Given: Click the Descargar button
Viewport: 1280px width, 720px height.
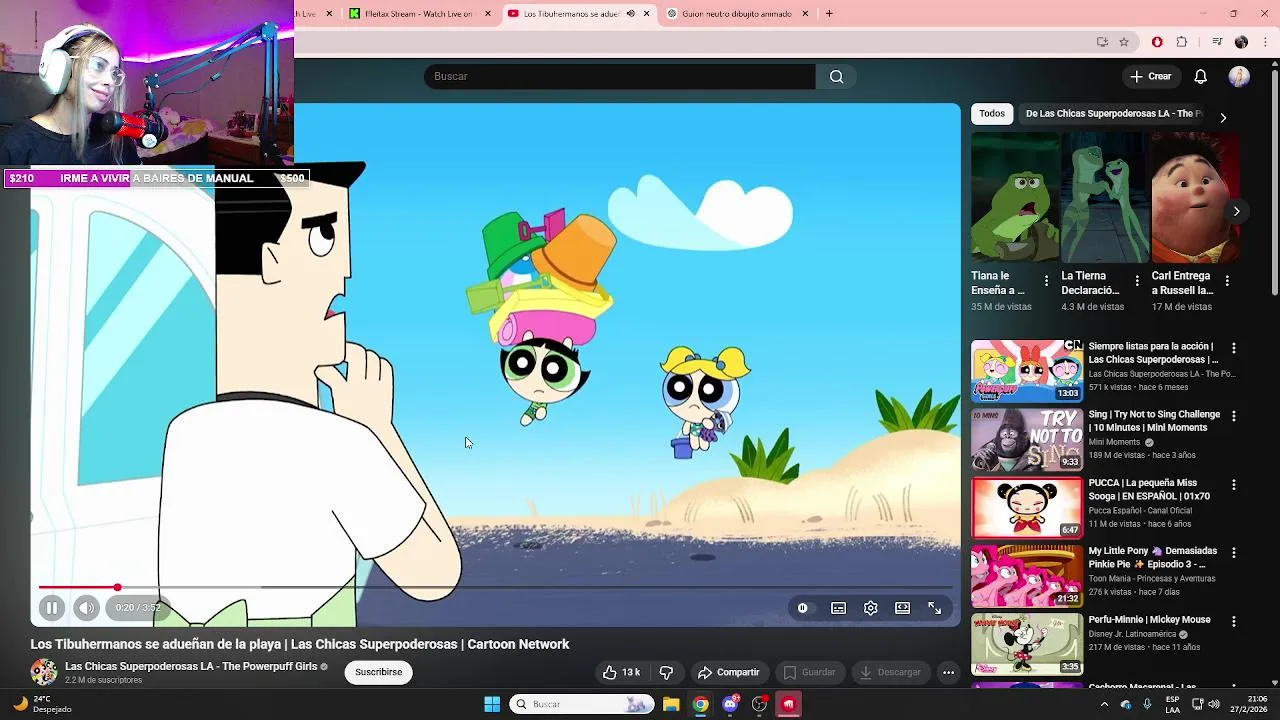Looking at the screenshot, I should (890, 672).
